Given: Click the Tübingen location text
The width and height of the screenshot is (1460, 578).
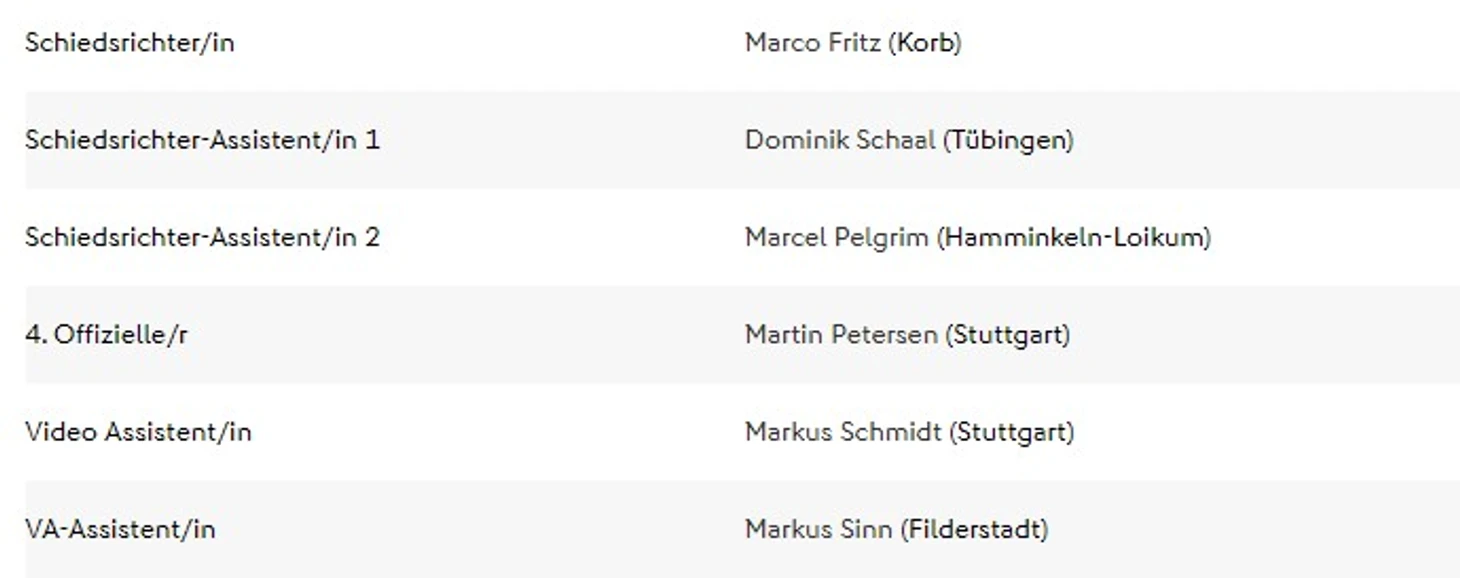Looking at the screenshot, I should [x=1008, y=140].
